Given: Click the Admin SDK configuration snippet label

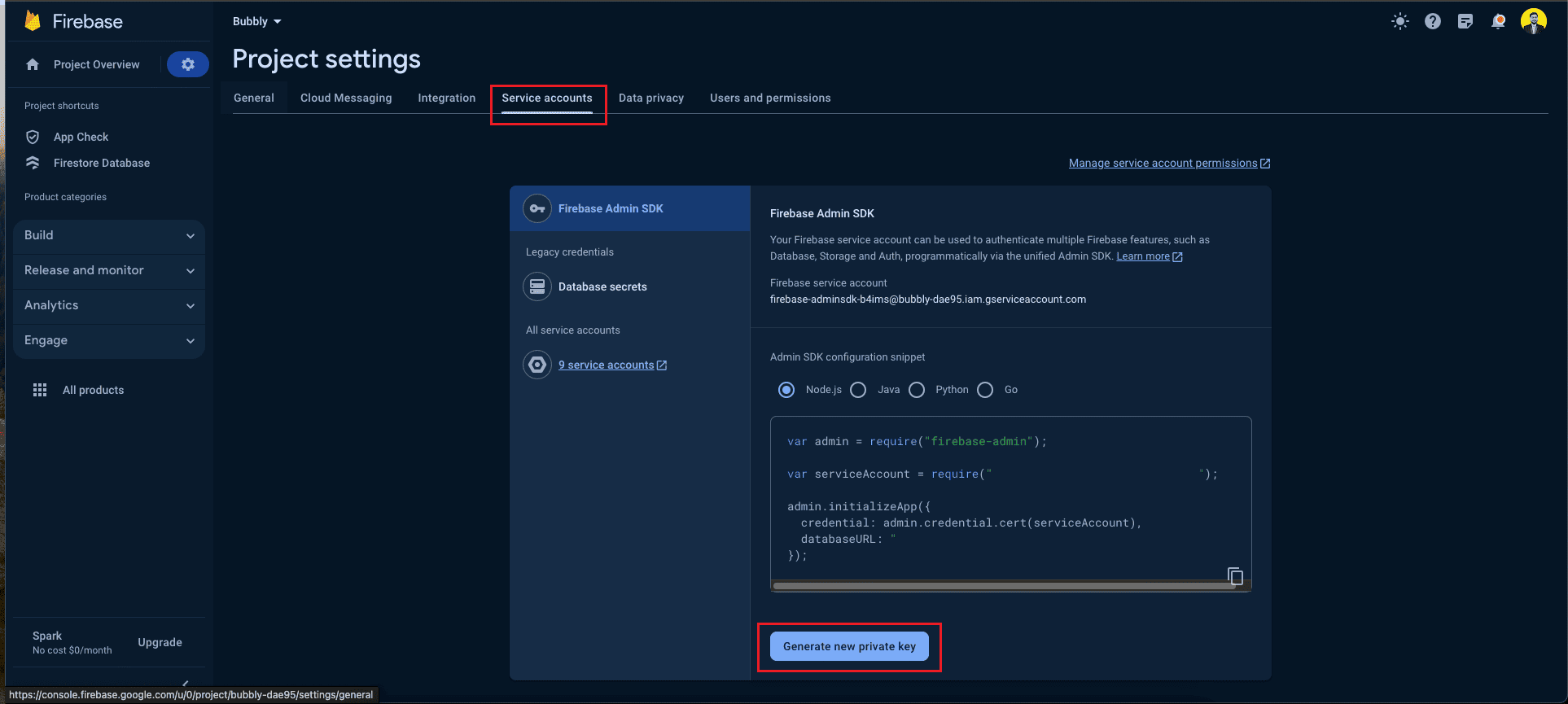Looking at the screenshot, I should (848, 357).
